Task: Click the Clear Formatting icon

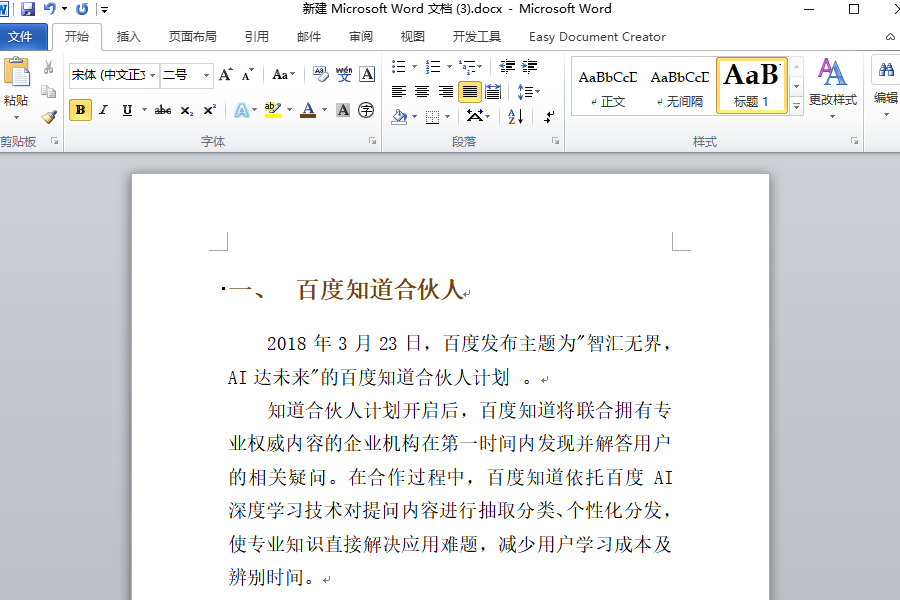Action: pos(321,74)
